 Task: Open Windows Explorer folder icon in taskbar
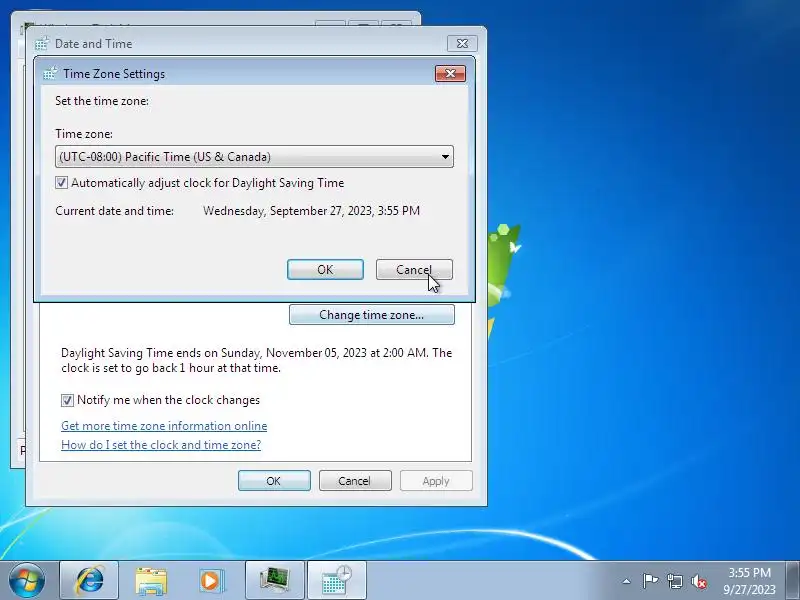point(151,580)
